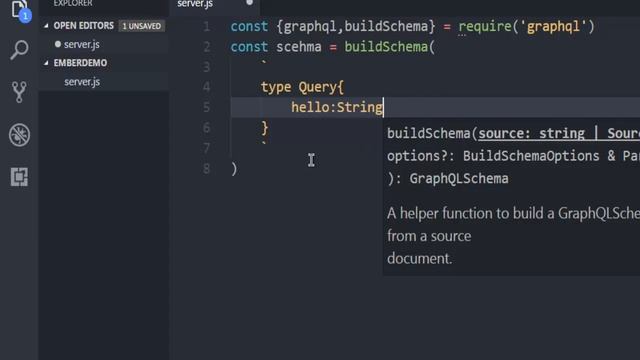Click line number 1 in the gutter
Image resolution: width=640 pixels, height=360 pixels.
click(x=207, y=27)
